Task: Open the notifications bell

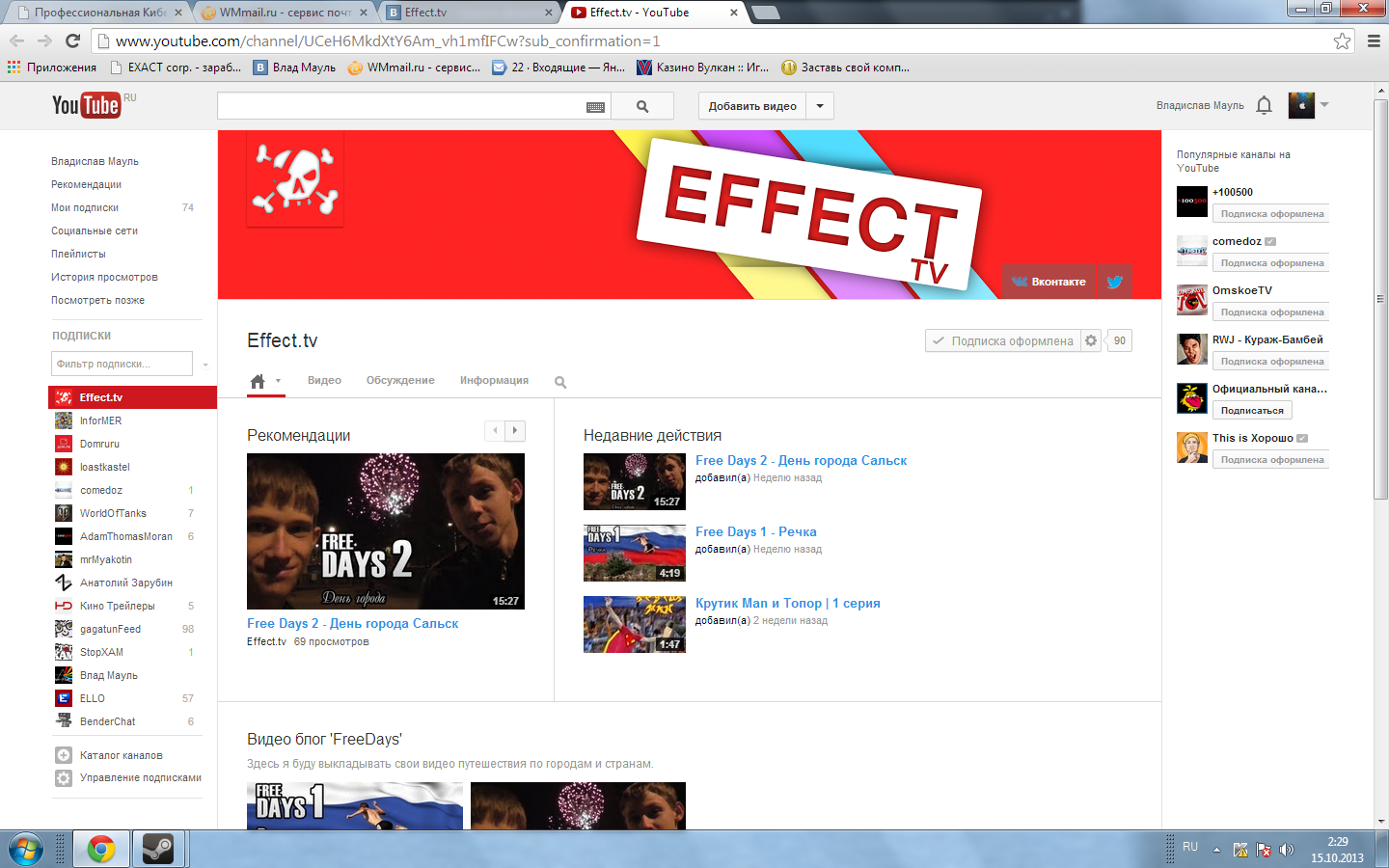Action: coord(1265,105)
